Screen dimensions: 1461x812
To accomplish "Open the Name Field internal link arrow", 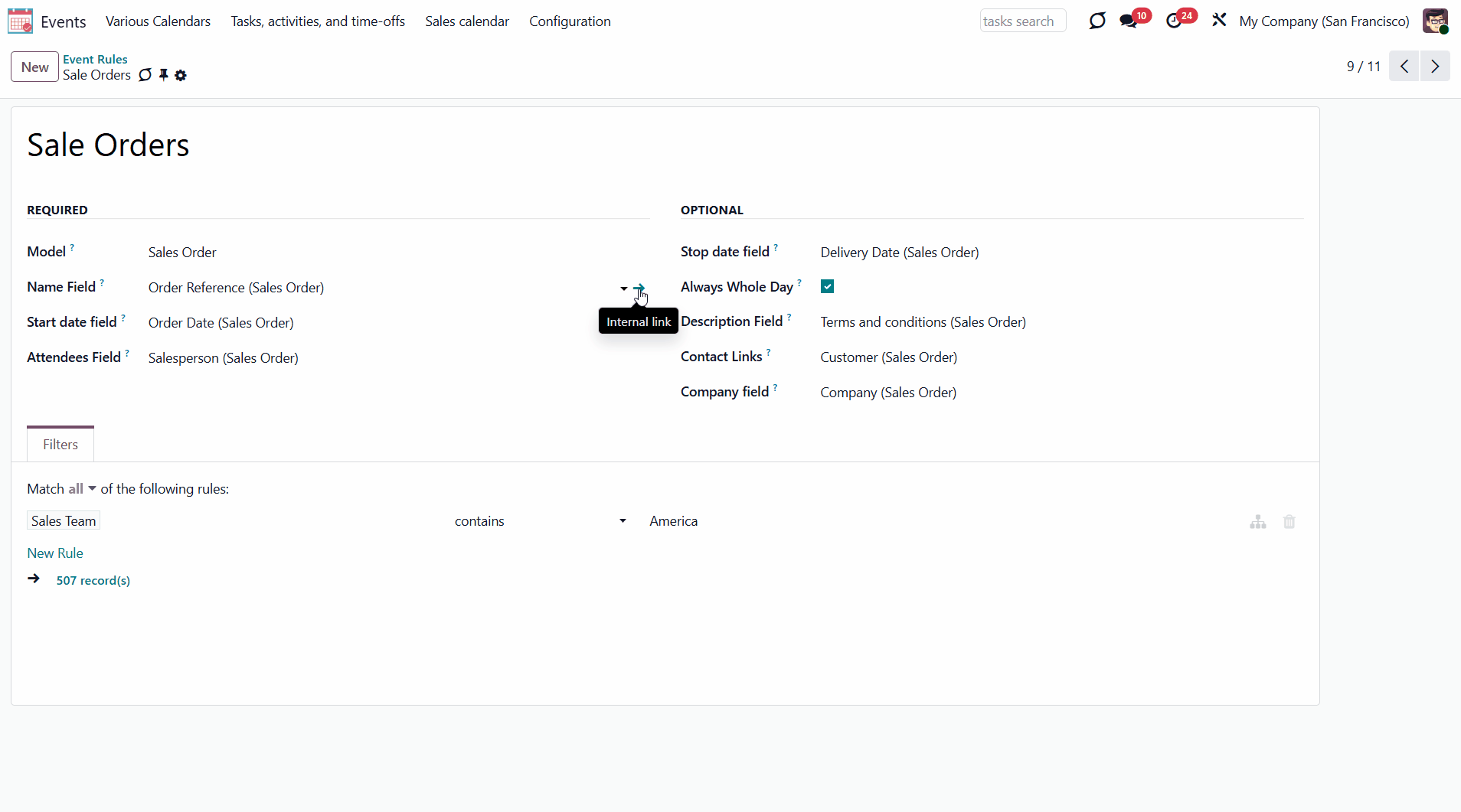I will pyautogui.click(x=639, y=289).
